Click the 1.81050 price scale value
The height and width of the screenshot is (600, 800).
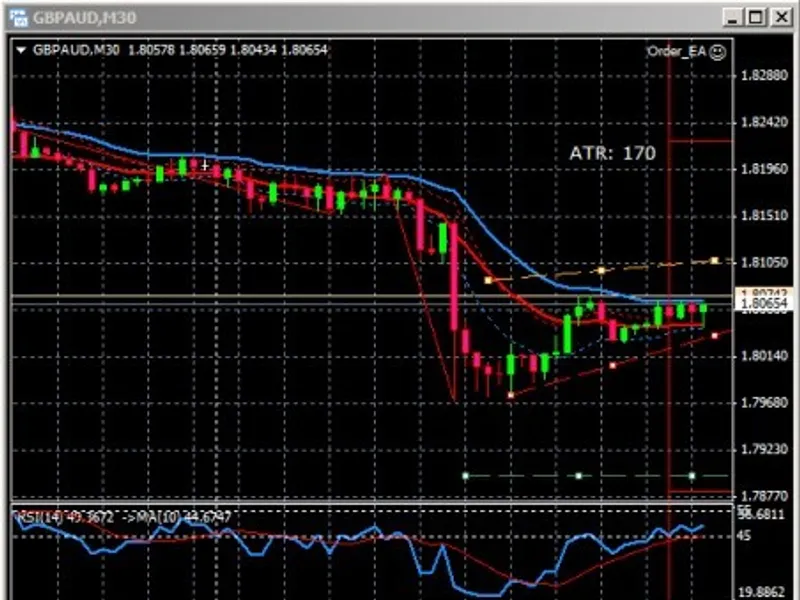[x=764, y=262]
